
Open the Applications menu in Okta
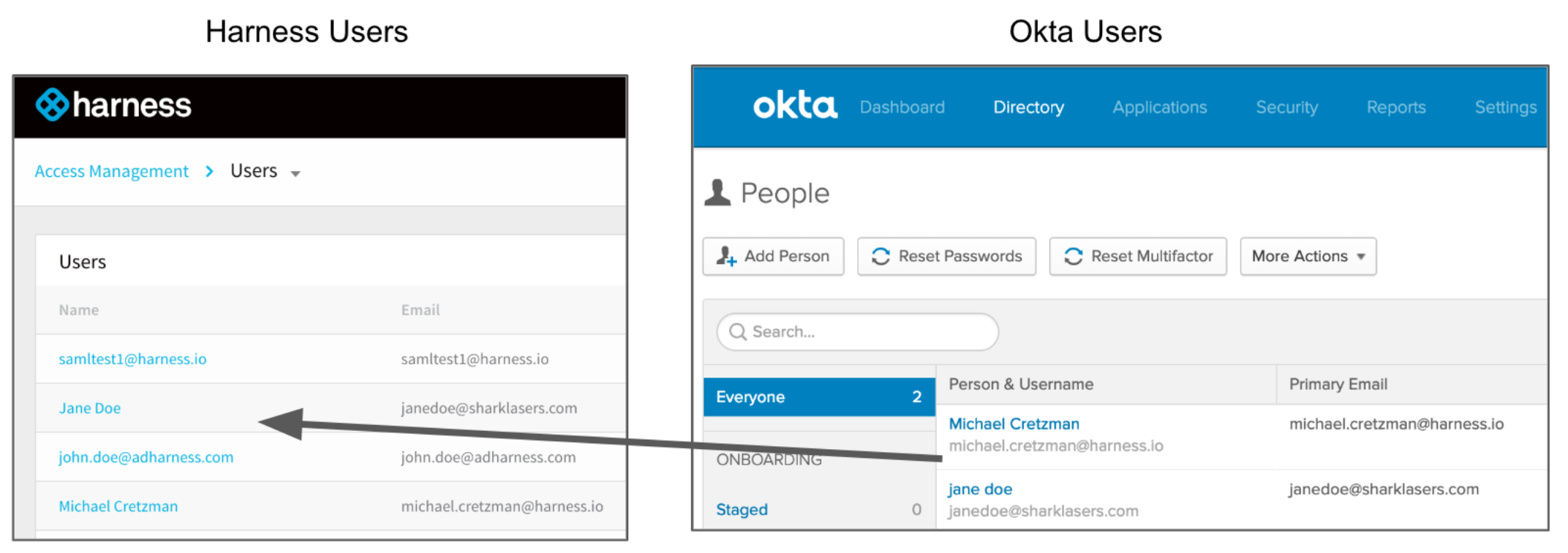[x=1160, y=107]
